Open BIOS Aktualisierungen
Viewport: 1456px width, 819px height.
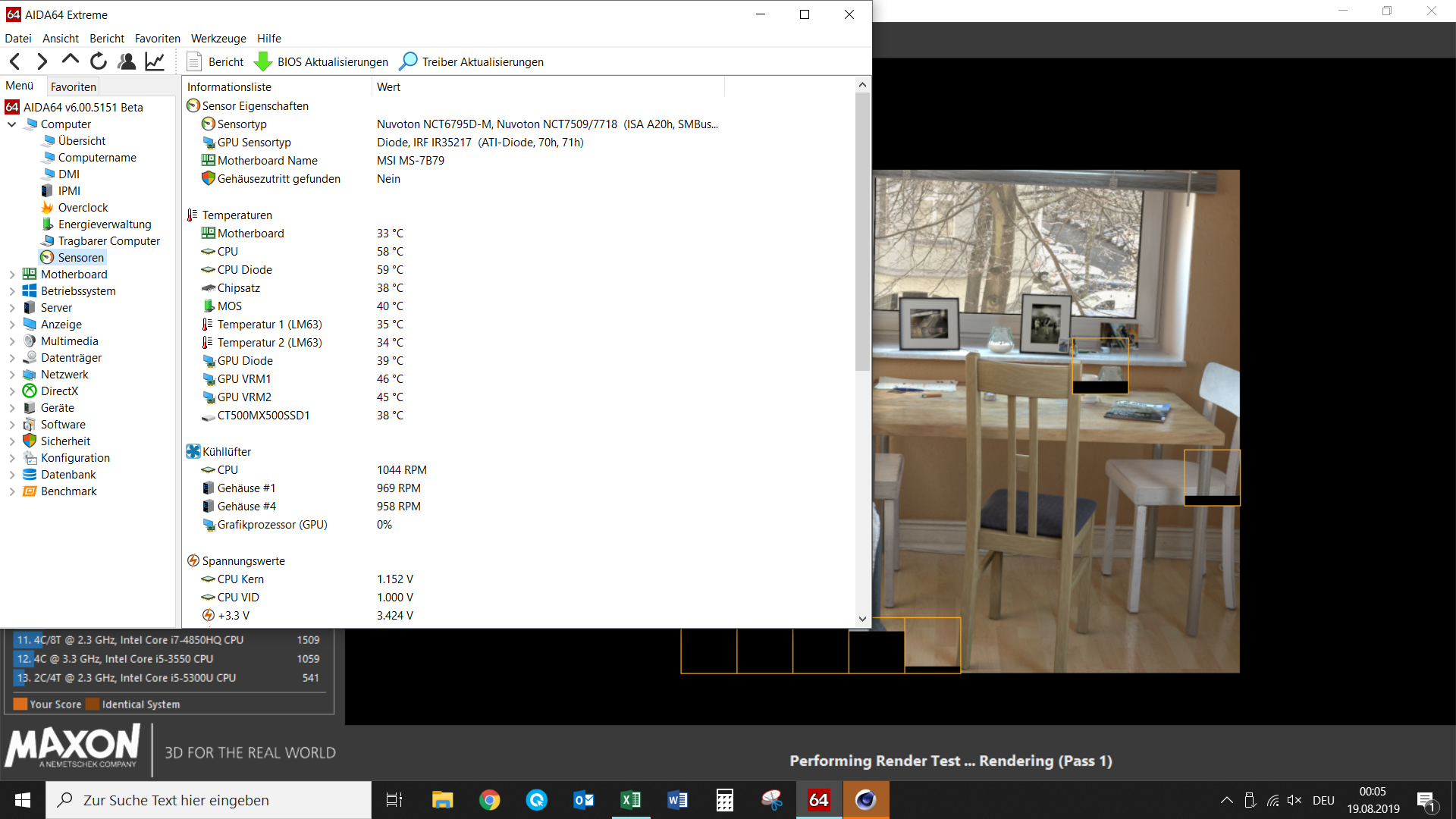(x=322, y=61)
